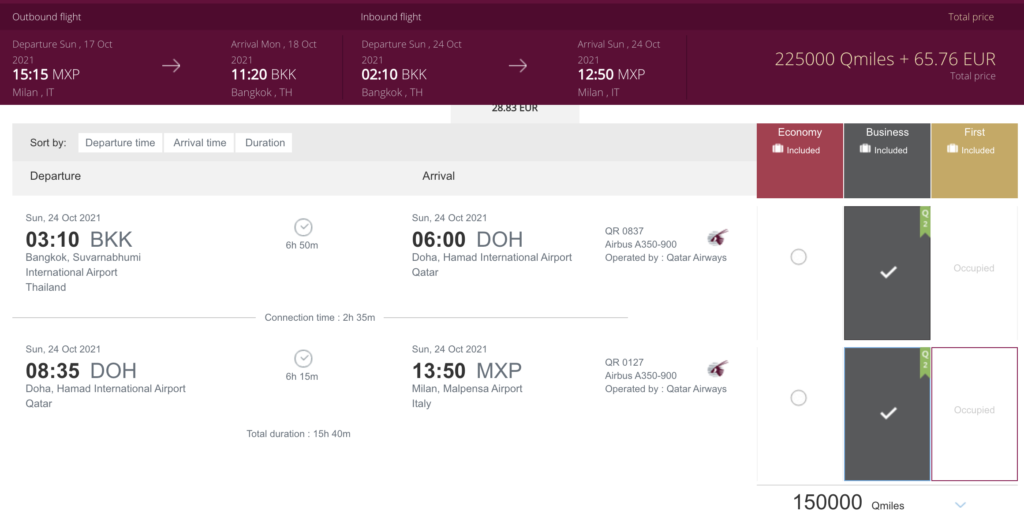Image resolution: width=1024 pixels, height=519 pixels.
Task: Click the clock icon for DOH–MXP duration
Action: [x=303, y=358]
